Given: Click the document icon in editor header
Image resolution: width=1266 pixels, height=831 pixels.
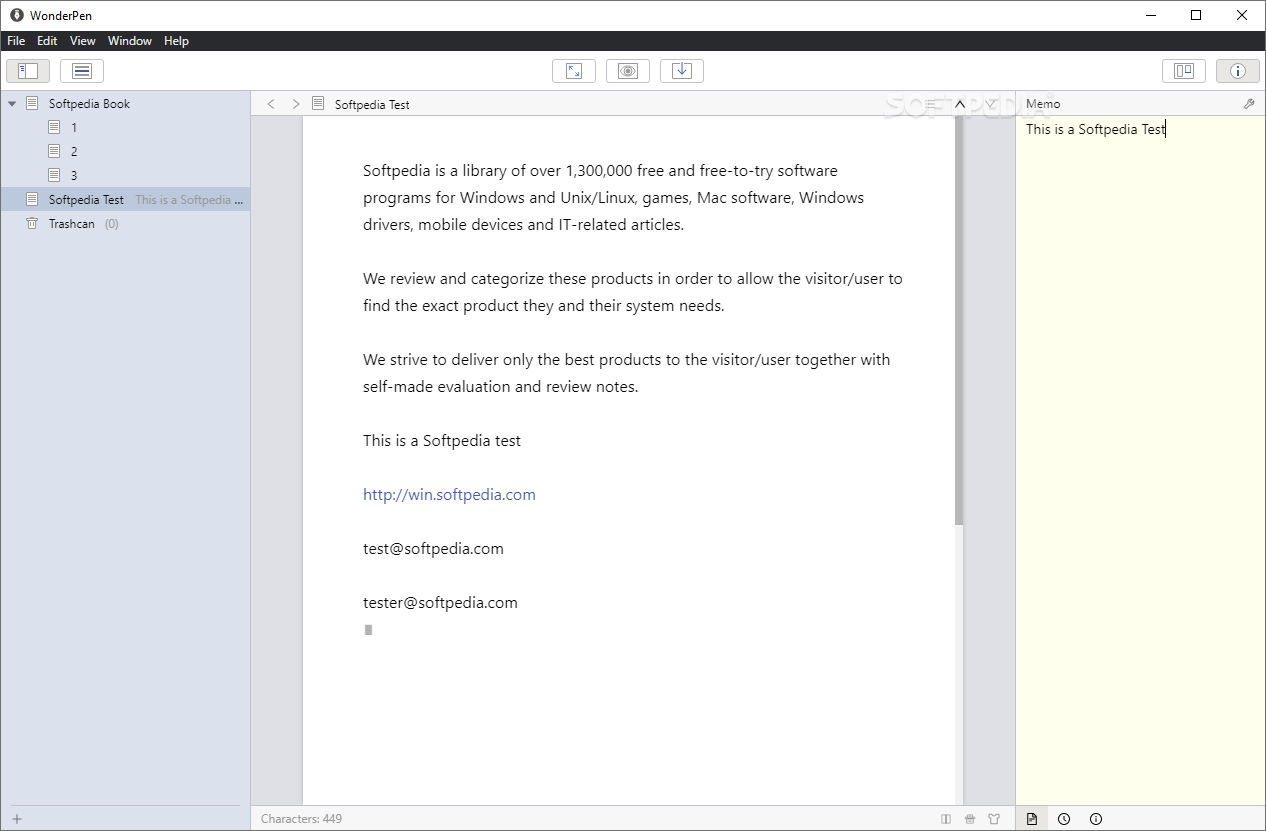Looking at the screenshot, I should click(318, 103).
